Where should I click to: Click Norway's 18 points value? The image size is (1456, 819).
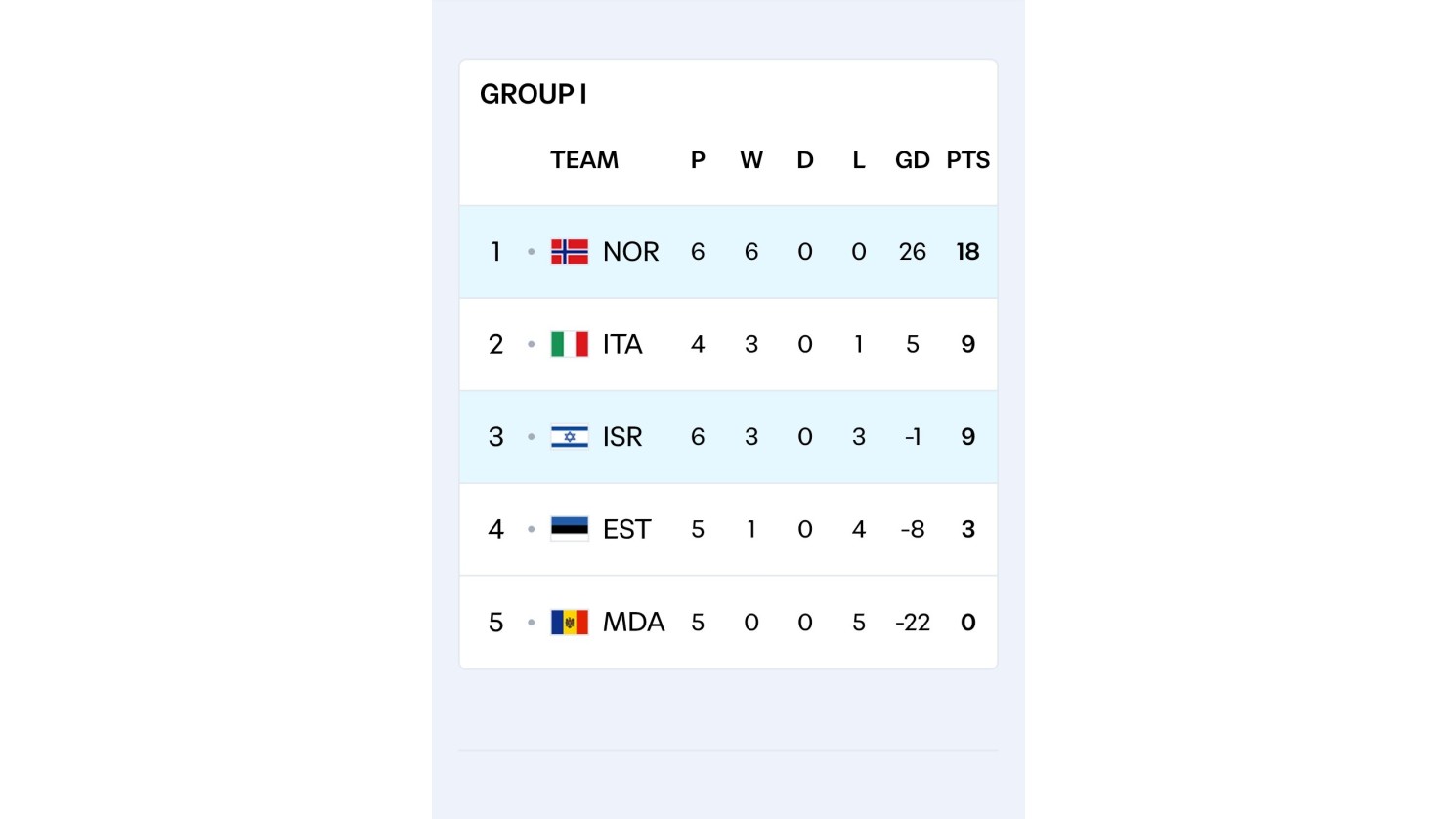(967, 252)
